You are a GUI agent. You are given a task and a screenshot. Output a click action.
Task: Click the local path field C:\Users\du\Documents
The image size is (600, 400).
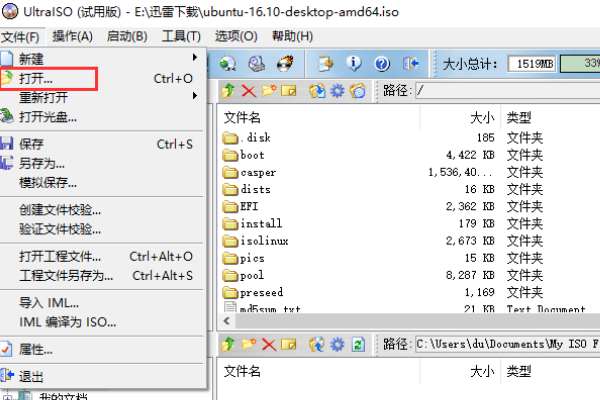coord(508,344)
